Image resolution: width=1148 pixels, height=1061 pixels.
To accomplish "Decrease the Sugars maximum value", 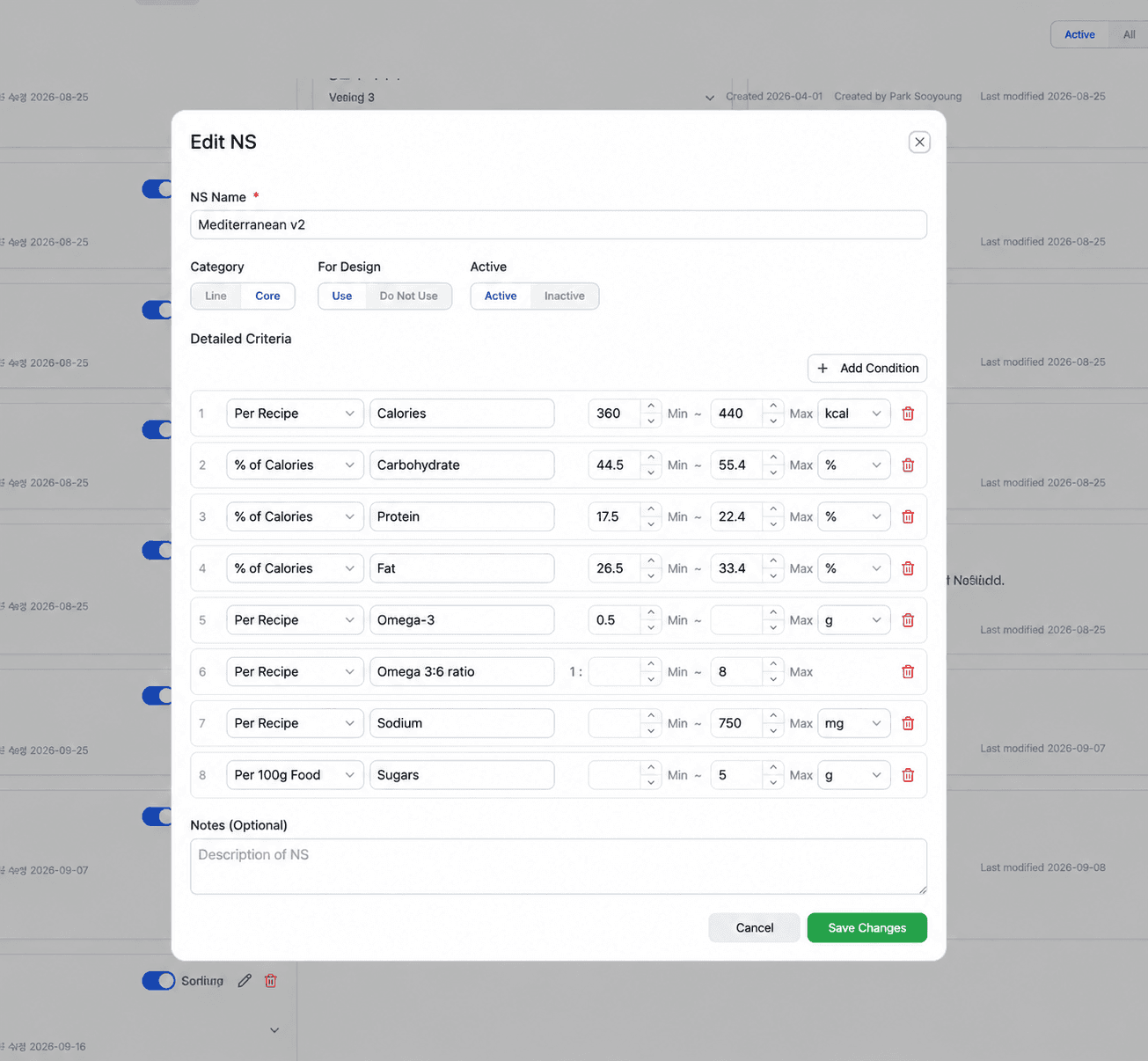I will [x=773, y=782].
